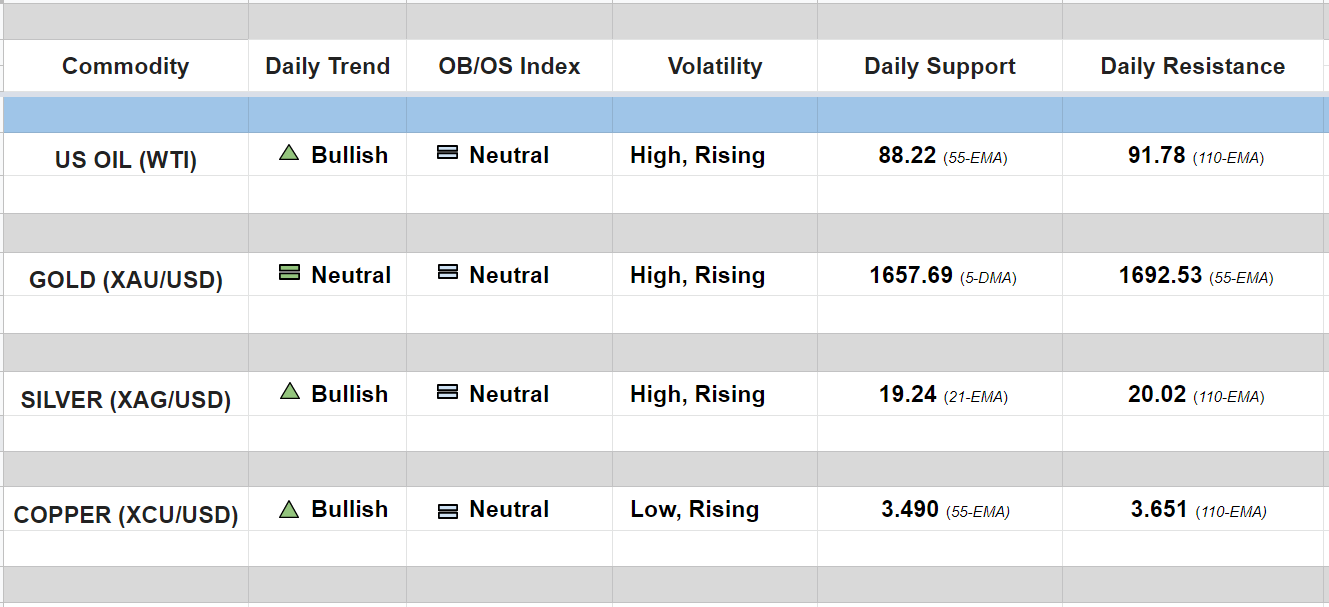The image size is (1329, 607).
Task: Click the neutral bars icon in GOLD Daily Trend
Action: (289, 273)
